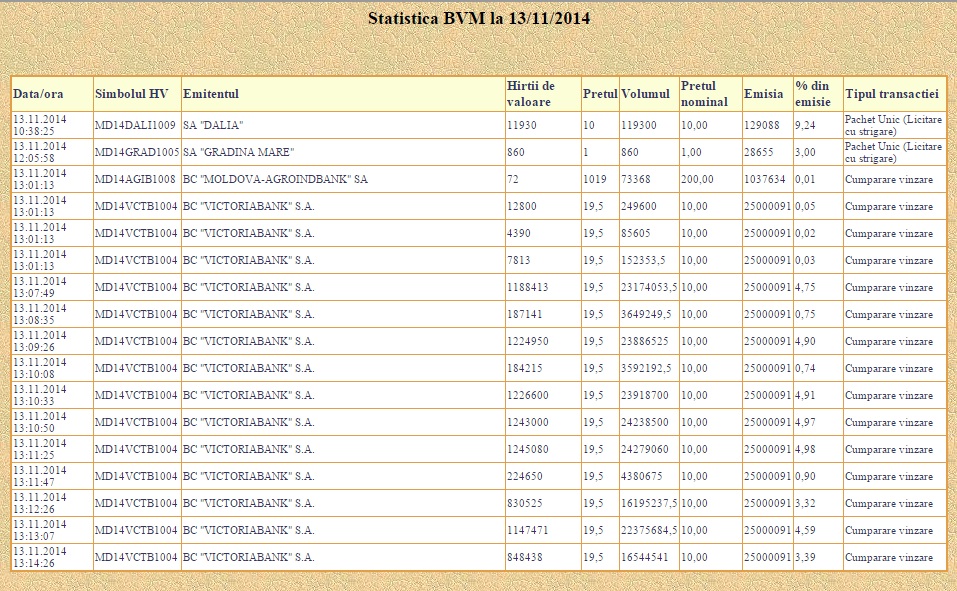Click the percentage 3,39

point(805,557)
